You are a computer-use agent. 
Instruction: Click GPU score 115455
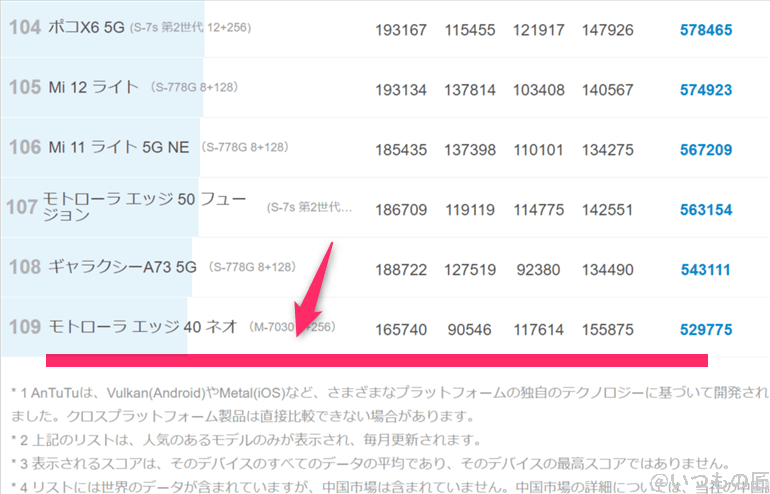[x=469, y=30]
